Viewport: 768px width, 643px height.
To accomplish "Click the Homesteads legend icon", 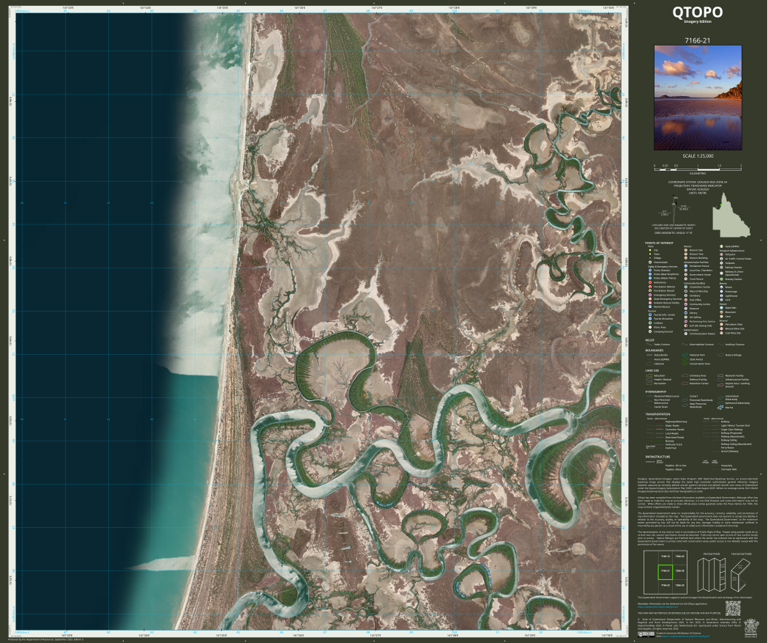I will tap(650, 262).
